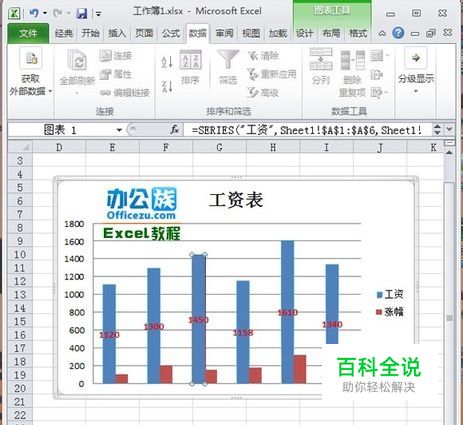Open the chart tools 布局 (Layout) tab
The height and width of the screenshot is (425, 463).
click(331, 33)
